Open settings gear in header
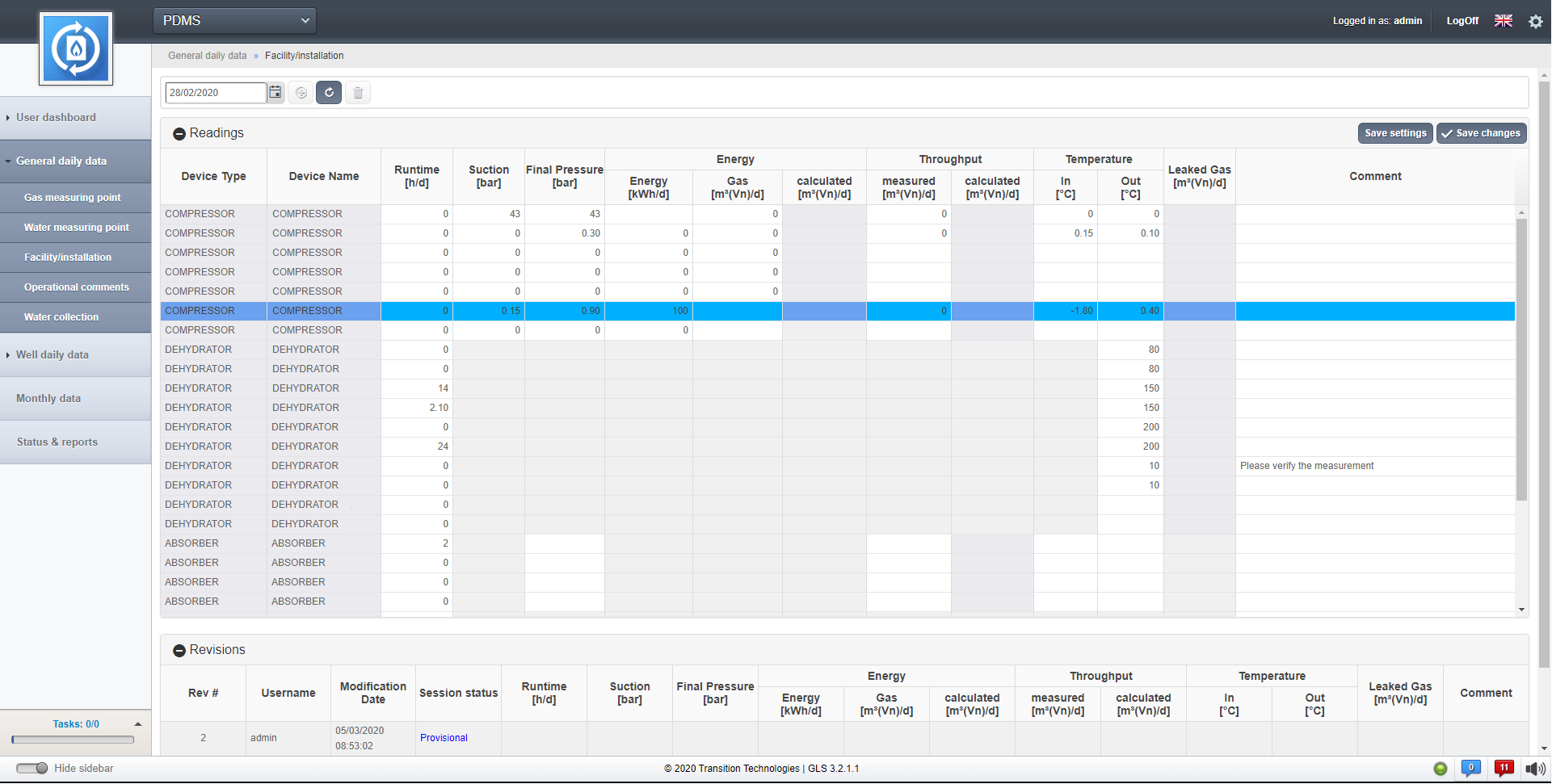The image size is (1552, 784). [1535, 21]
